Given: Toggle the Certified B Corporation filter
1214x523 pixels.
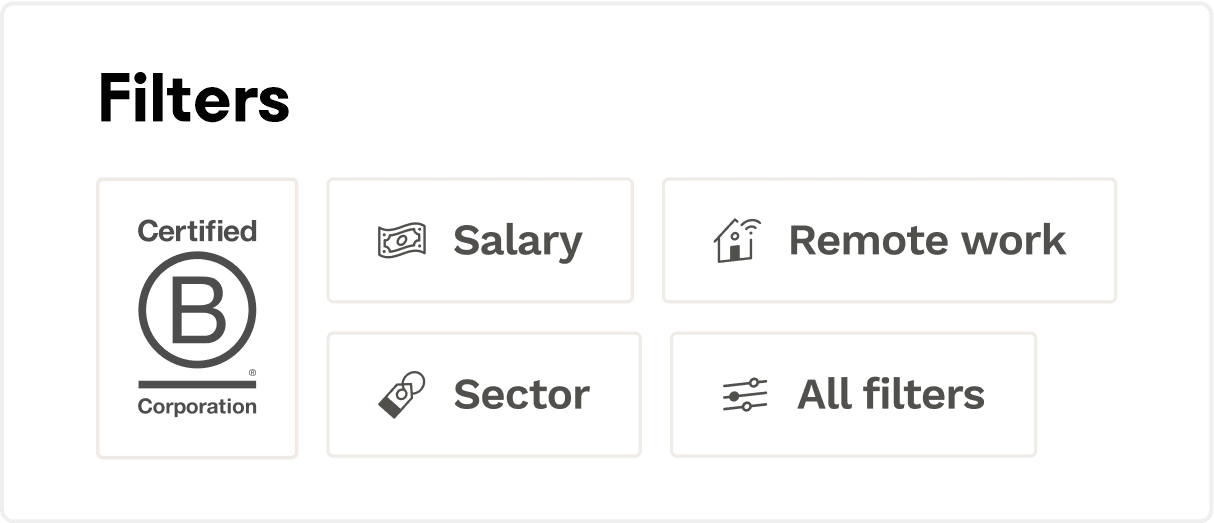Looking at the screenshot, I should click(x=197, y=318).
